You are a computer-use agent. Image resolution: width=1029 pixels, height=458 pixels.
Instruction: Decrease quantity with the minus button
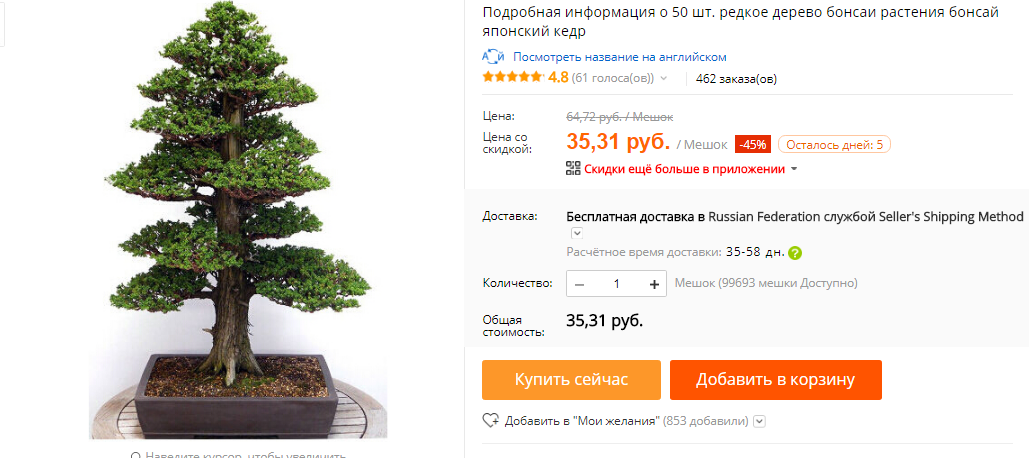tap(579, 283)
